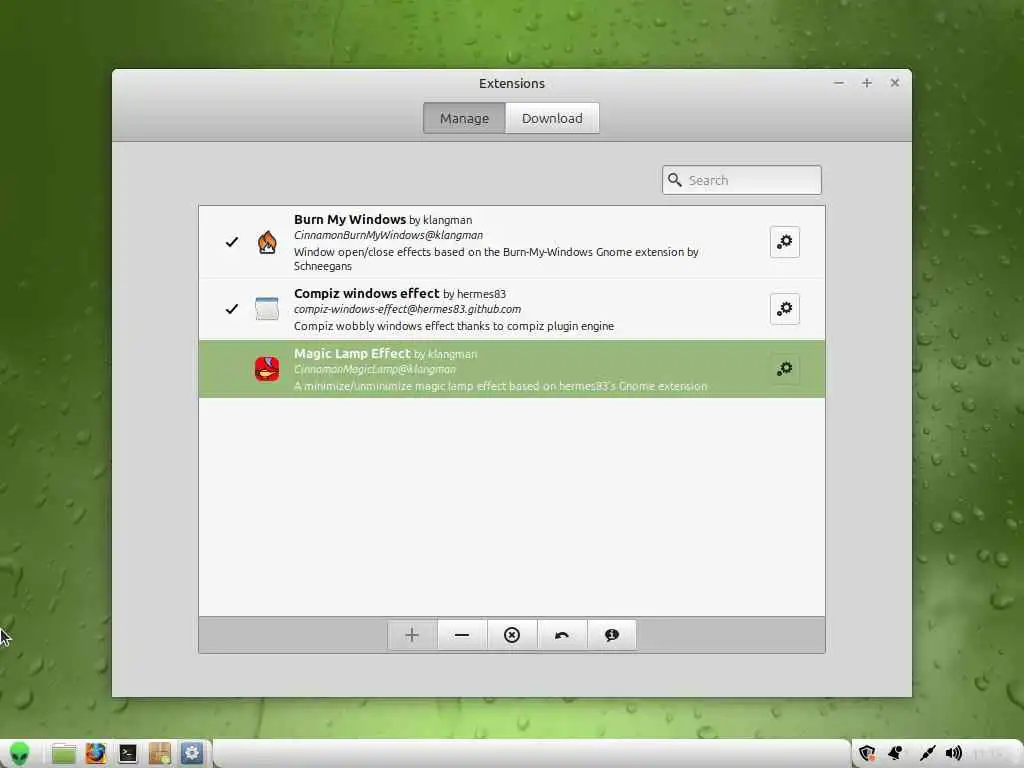Remove extension with minus button
The width and height of the screenshot is (1024, 768).
(462, 635)
